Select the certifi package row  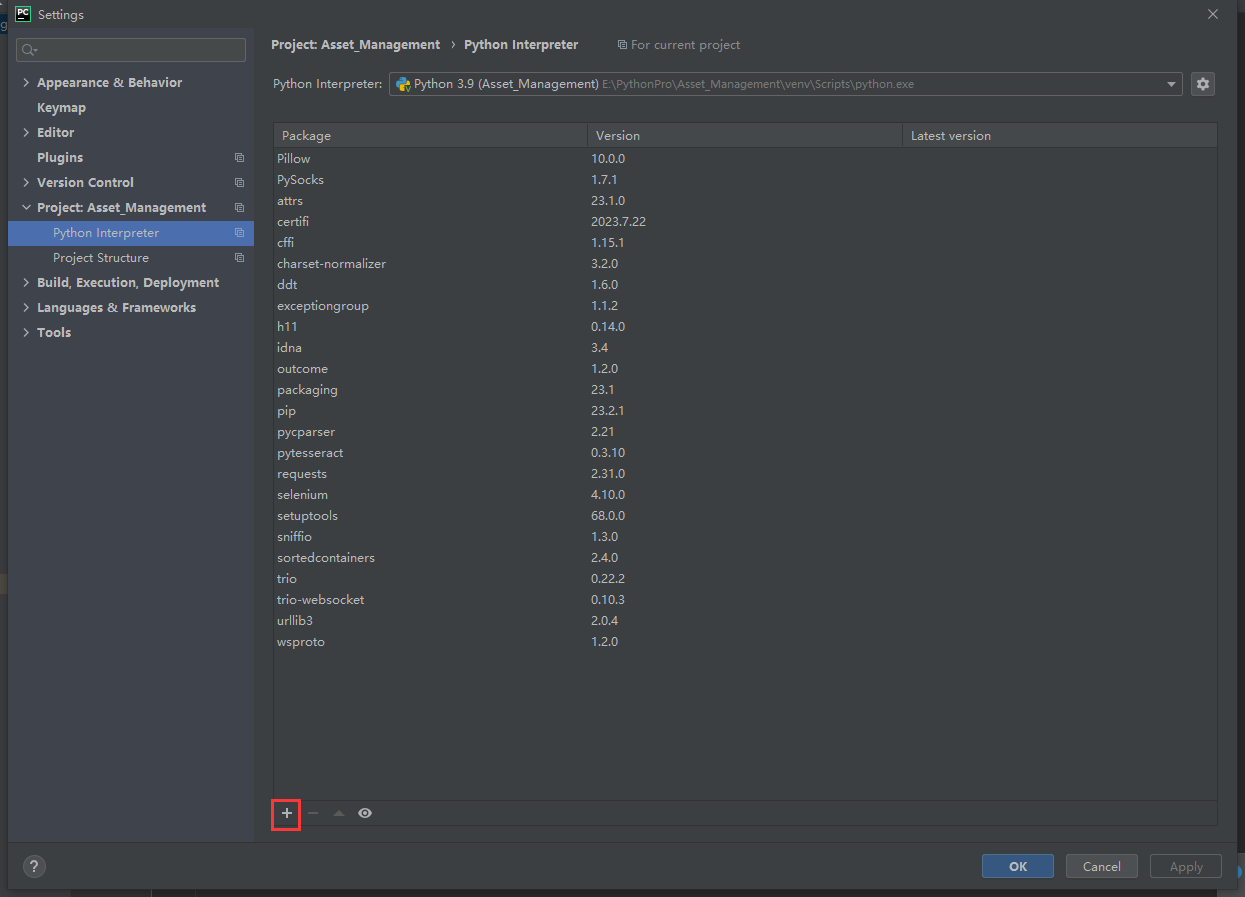pos(745,222)
